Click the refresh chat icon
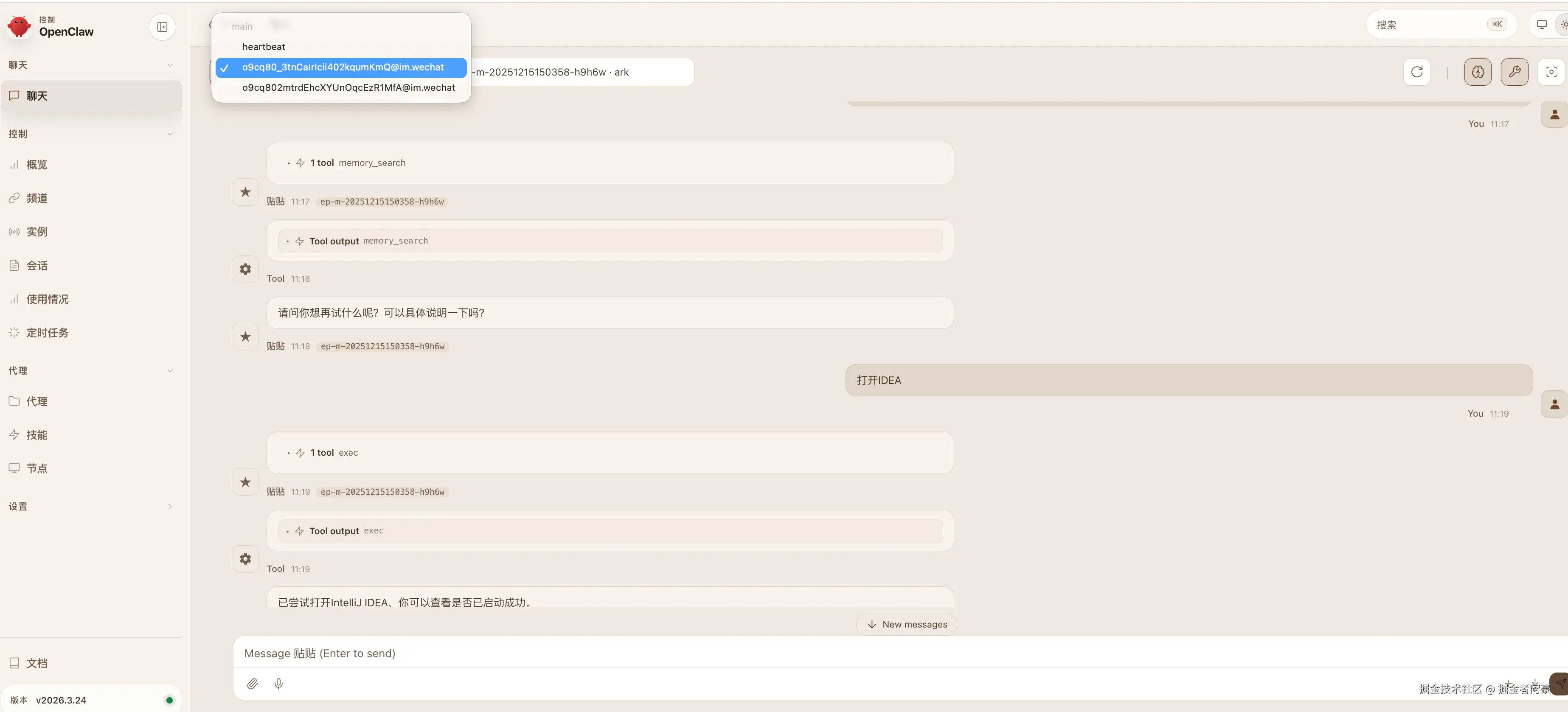 point(1416,72)
